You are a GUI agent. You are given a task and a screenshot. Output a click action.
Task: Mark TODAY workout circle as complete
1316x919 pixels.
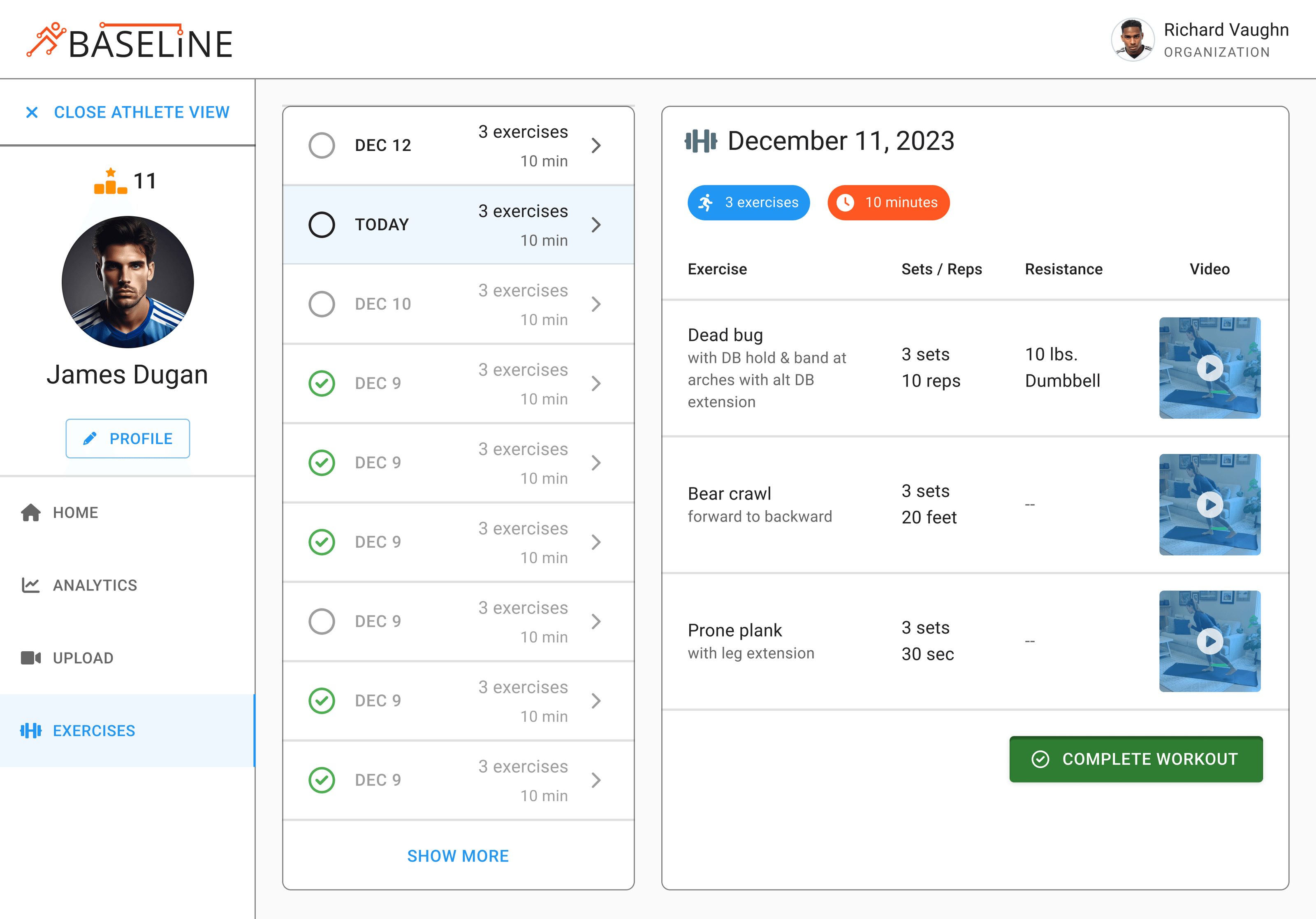click(x=322, y=225)
